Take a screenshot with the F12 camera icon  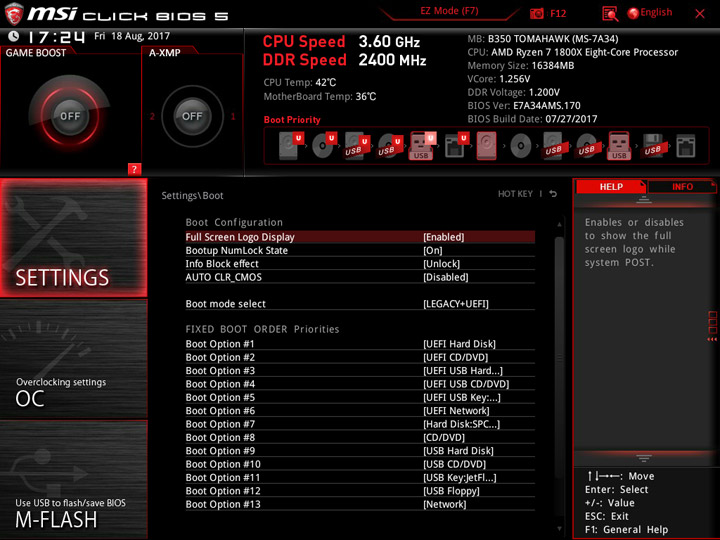pos(536,14)
